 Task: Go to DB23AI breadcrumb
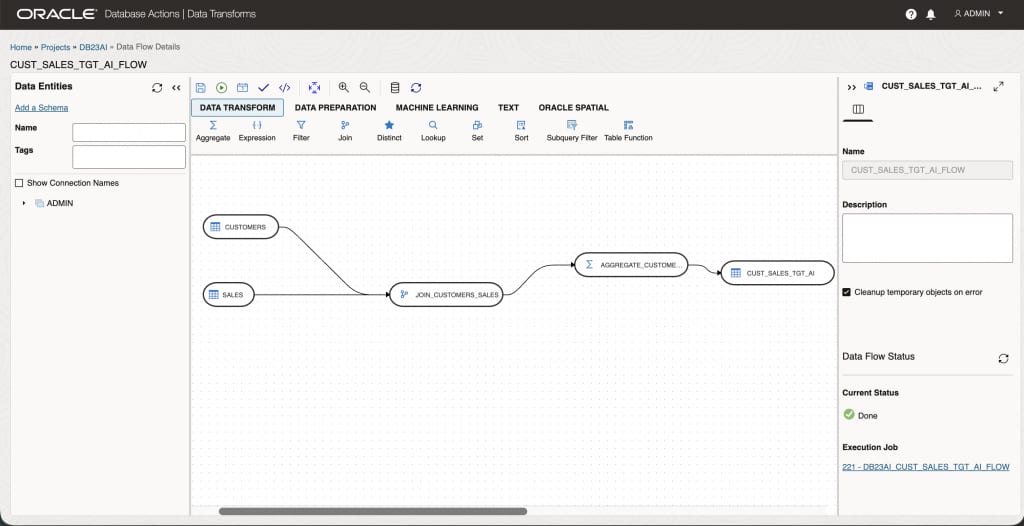pos(93,47)
